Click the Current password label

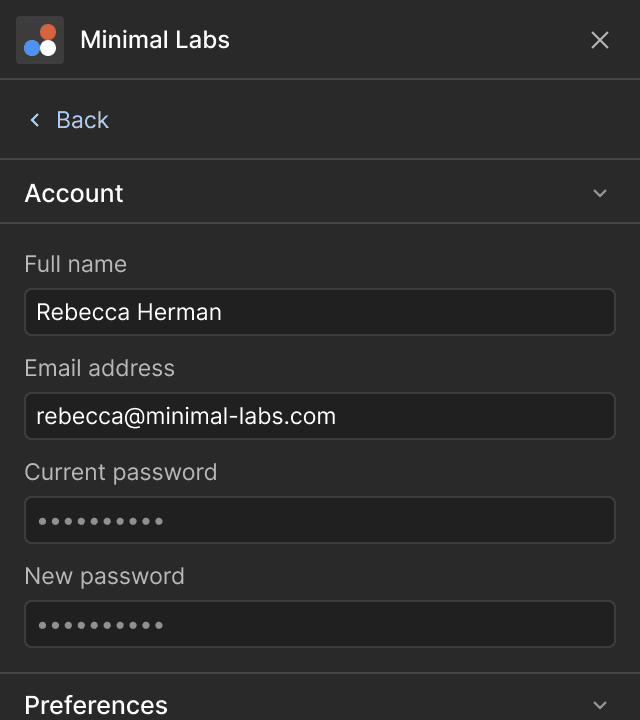pos(121,472)
